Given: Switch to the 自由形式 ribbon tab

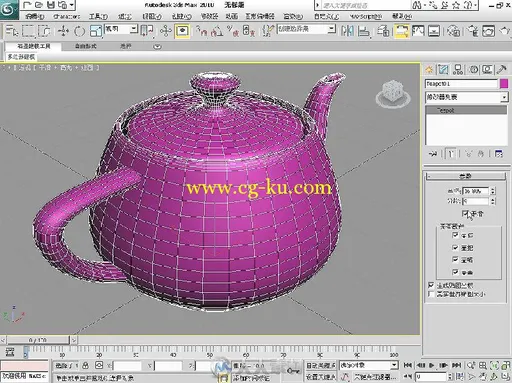Looking at the screenshot, I should click(86, 46).
